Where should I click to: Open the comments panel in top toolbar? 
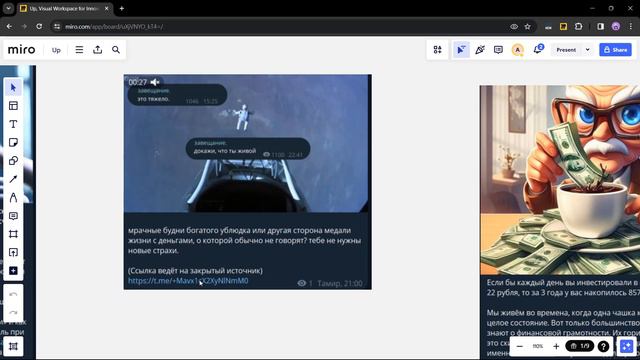(498, 50)
